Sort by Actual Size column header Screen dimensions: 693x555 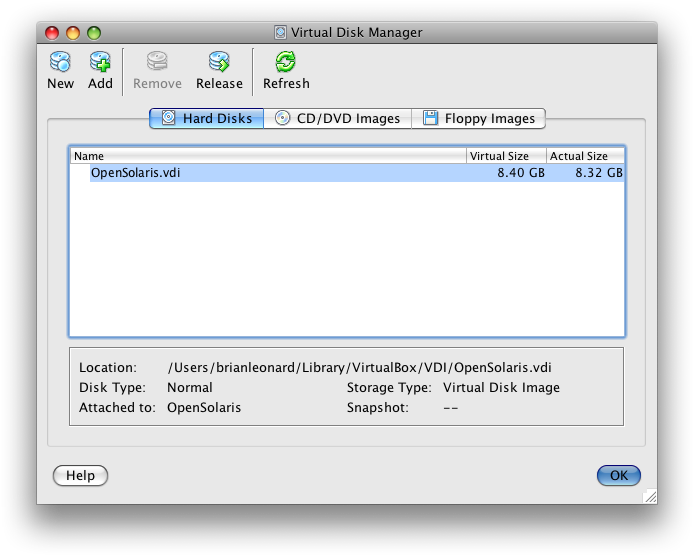point(585,156)
